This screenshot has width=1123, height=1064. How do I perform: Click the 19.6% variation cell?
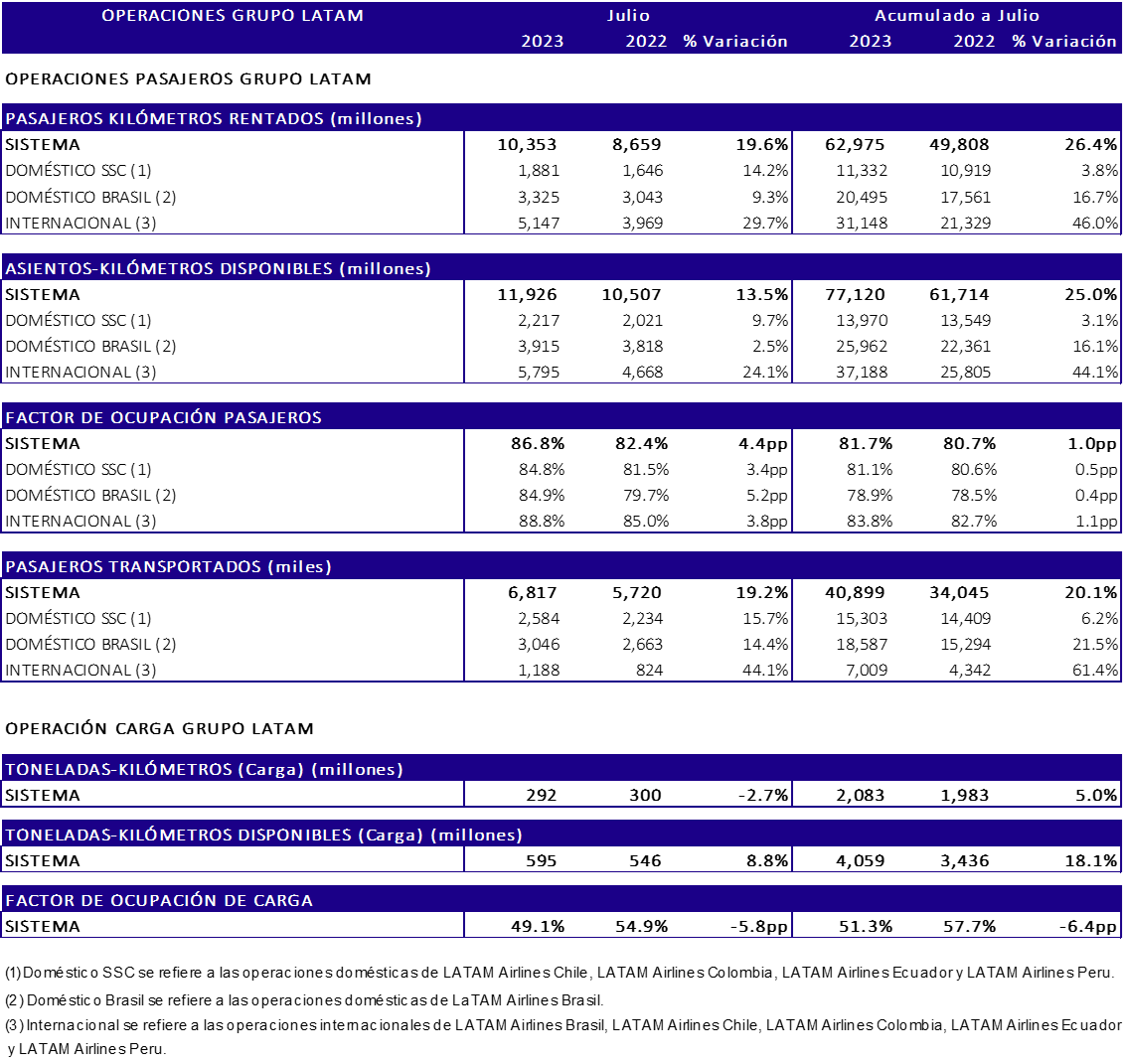[x=762, y=145]
